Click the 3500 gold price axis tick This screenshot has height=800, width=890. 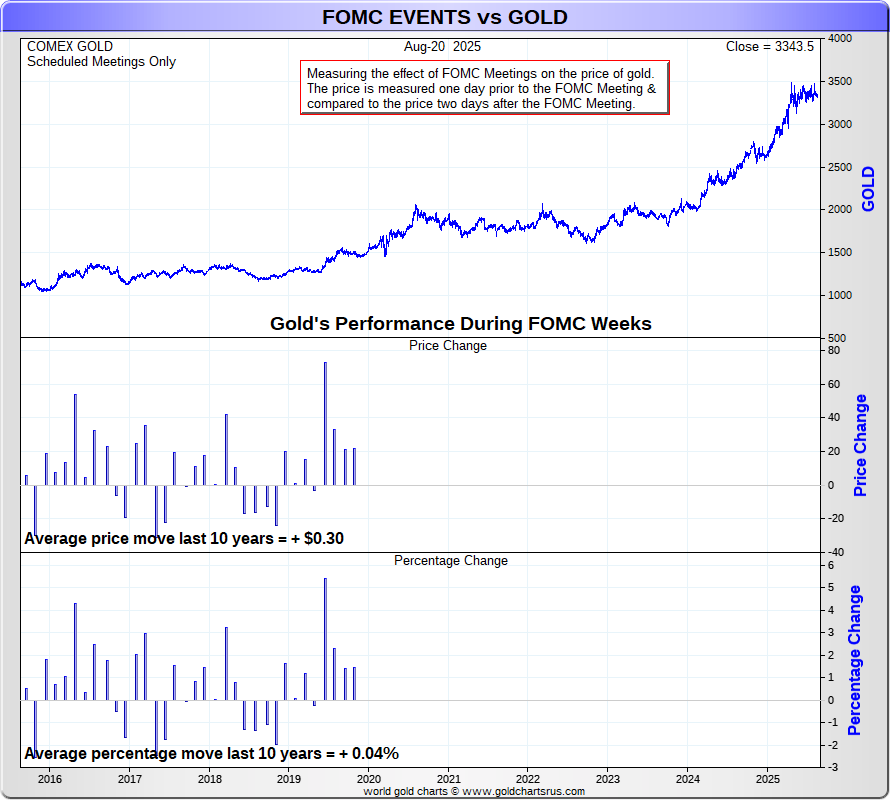pyautogui.click(x=840, y=81)
